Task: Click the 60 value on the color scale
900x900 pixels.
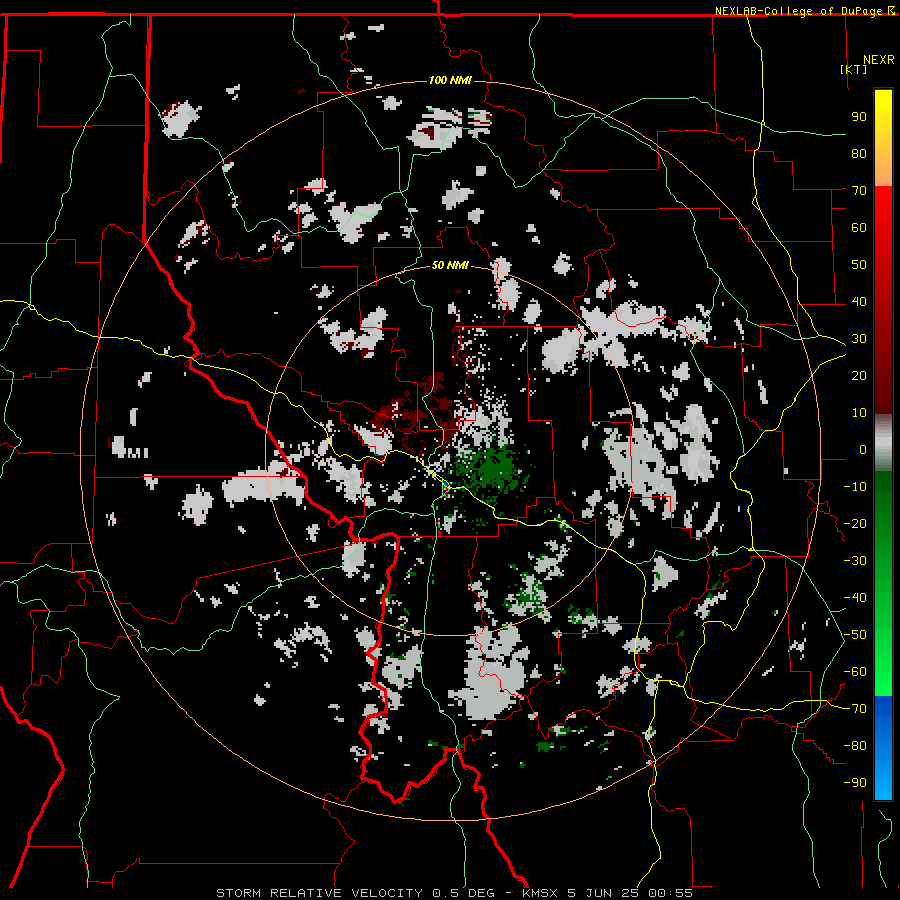Action: click(859, 227)
